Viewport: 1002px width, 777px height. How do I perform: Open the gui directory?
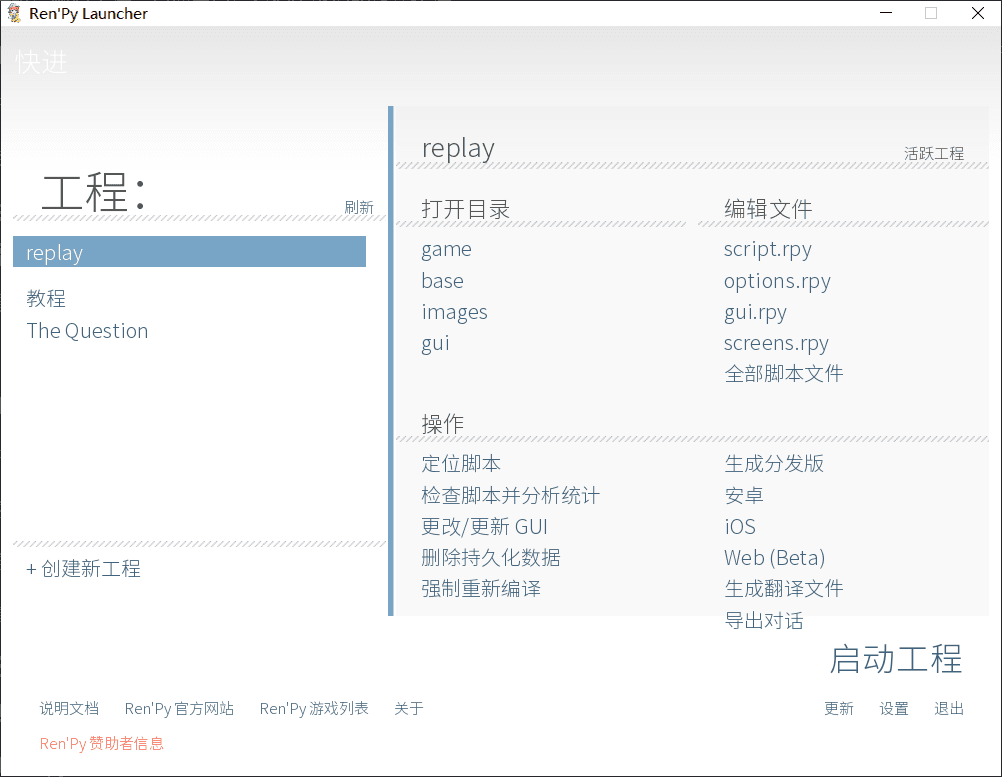point(435,343)
